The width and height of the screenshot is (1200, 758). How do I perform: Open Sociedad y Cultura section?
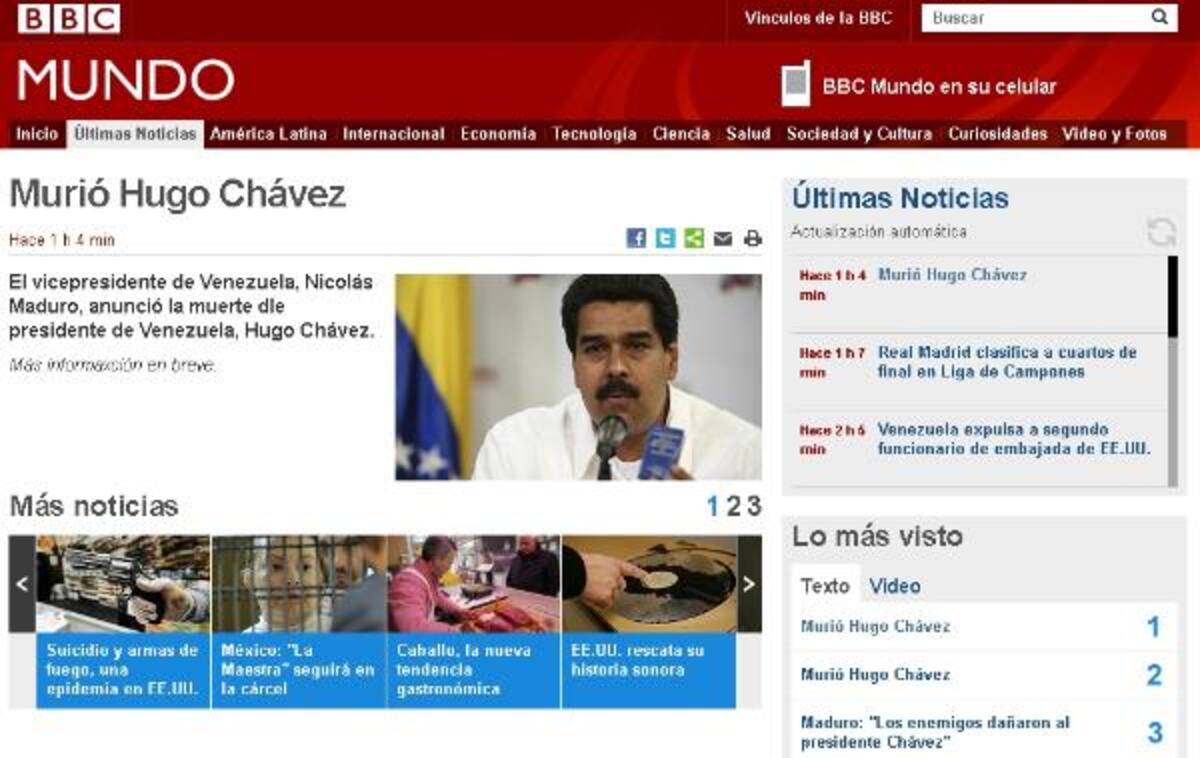[859, 134]
